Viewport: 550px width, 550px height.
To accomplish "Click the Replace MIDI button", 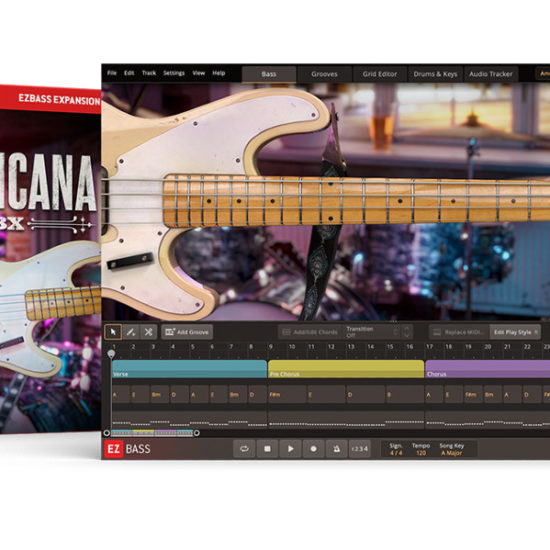I will click(x=459, y=332).
